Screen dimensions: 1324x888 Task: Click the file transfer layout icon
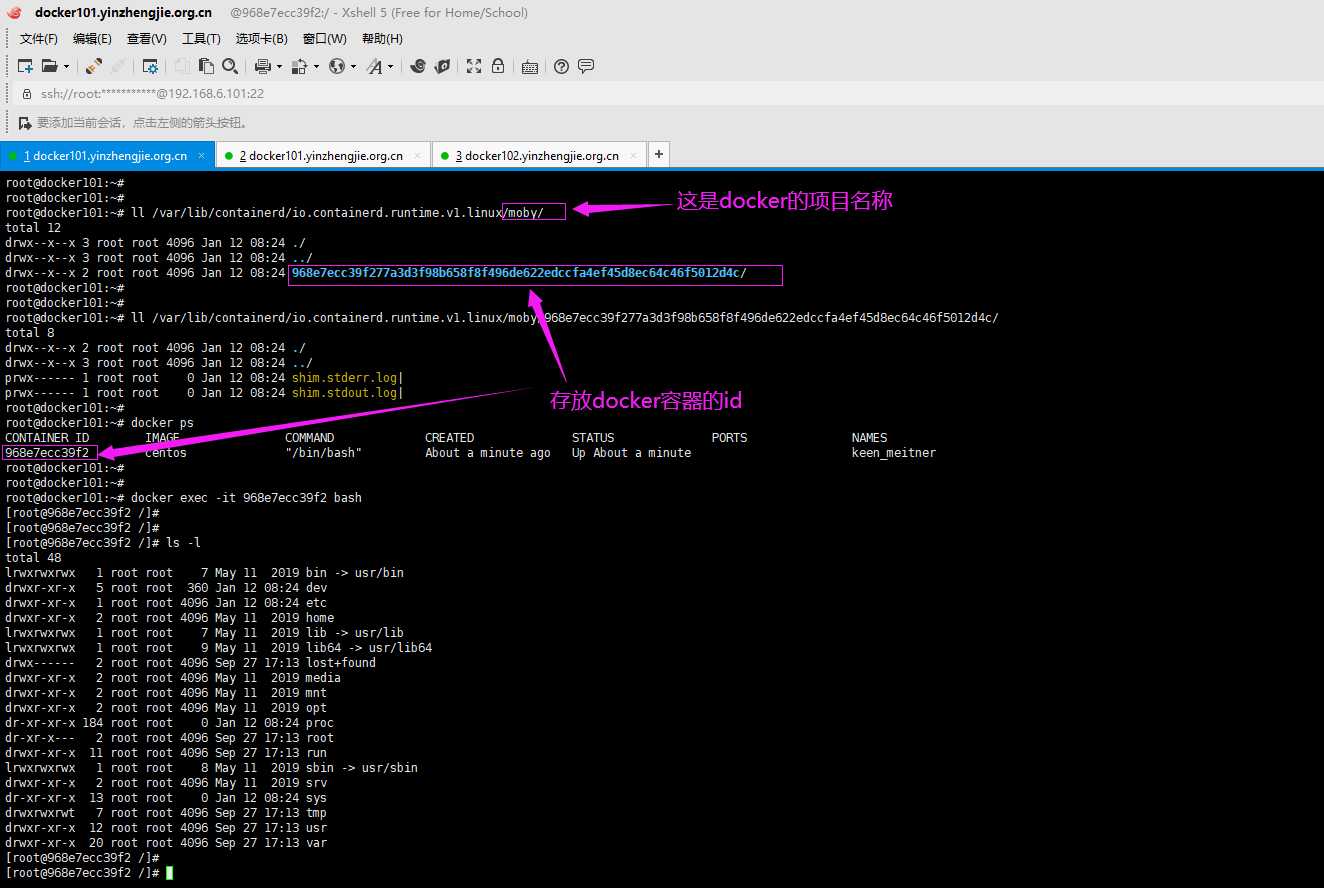click(x=299, y=66)
